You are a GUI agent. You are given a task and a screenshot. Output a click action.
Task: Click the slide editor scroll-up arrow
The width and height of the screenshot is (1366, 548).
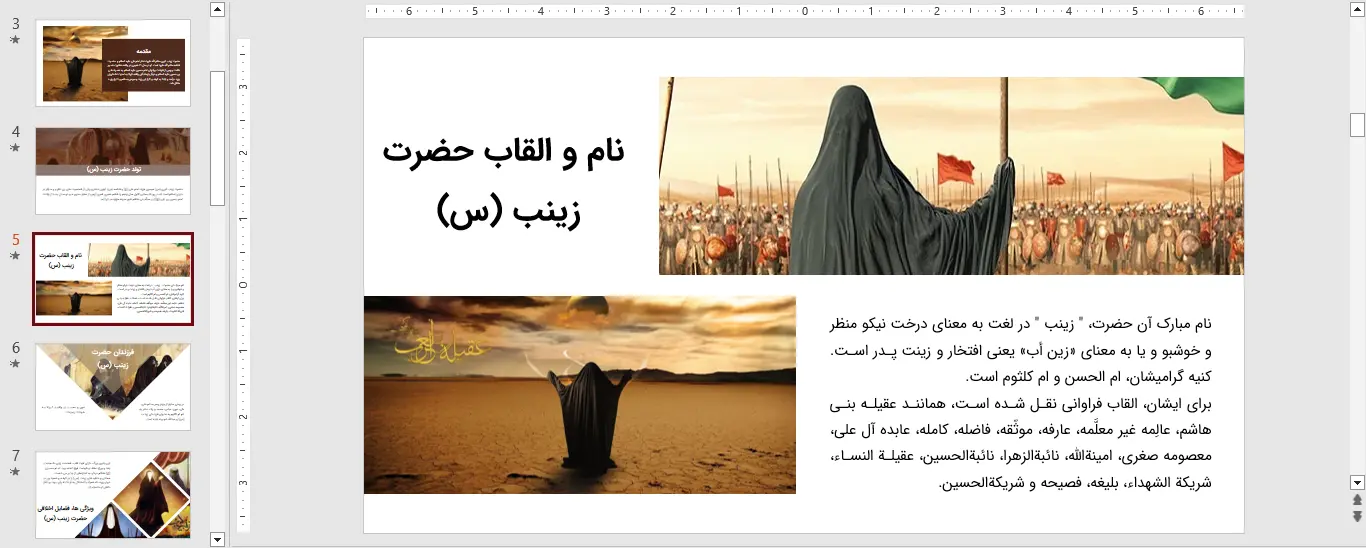[1357, 9]
